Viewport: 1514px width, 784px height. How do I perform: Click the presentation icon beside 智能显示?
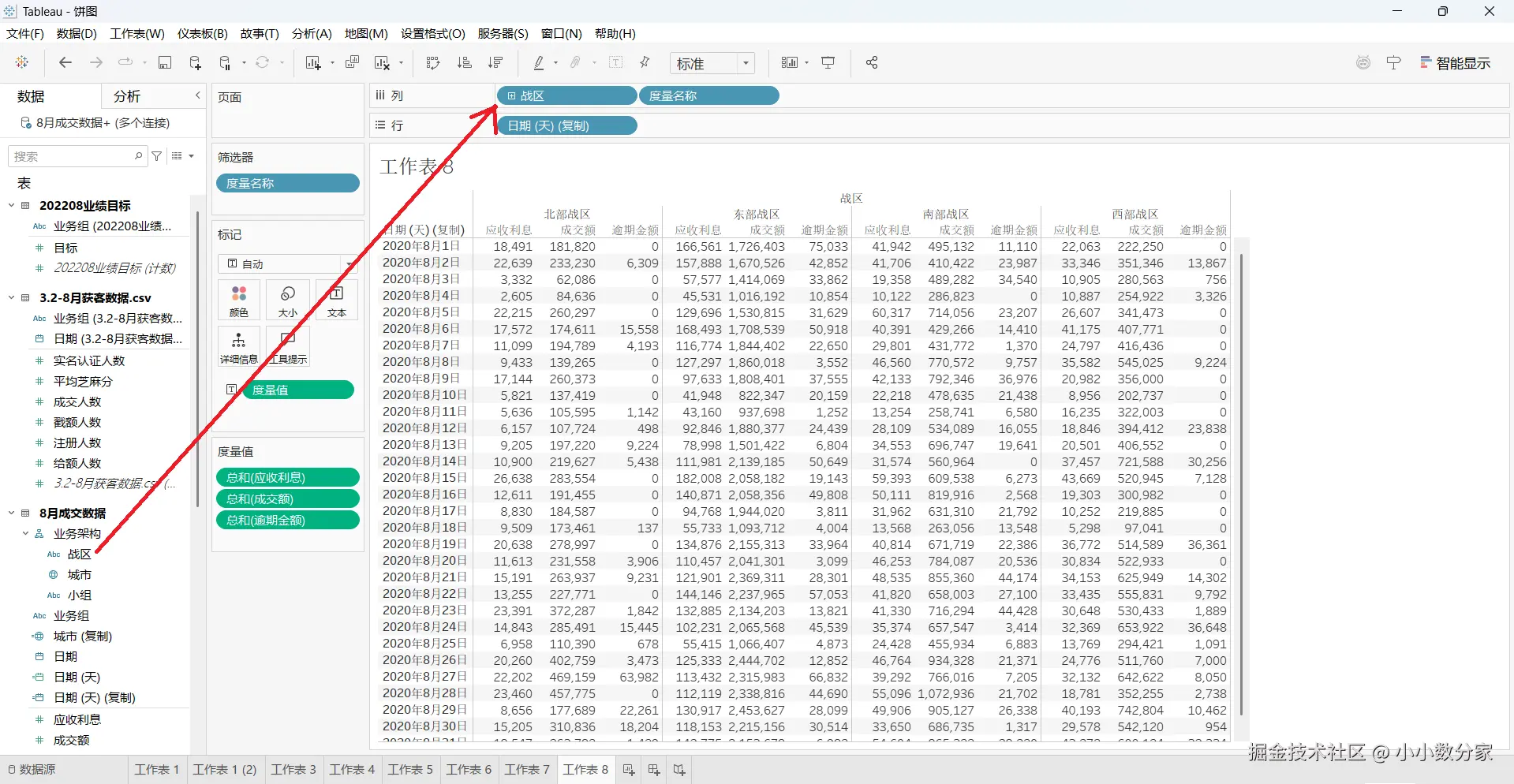1394,62
